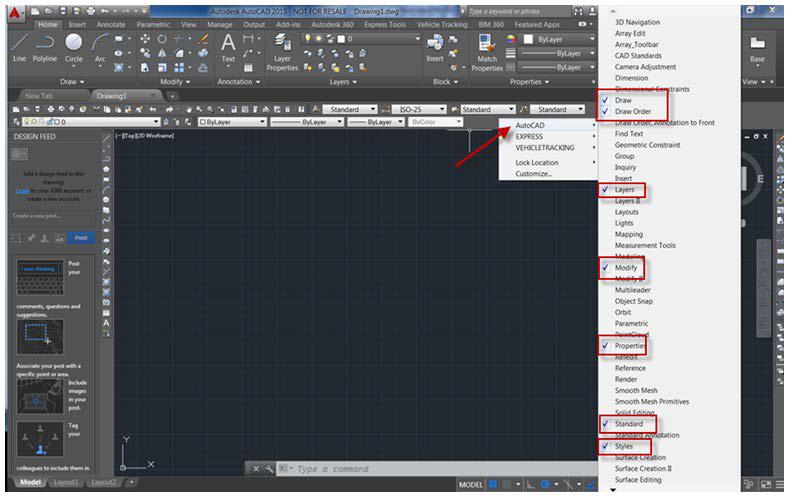Viewport: 789px width, 497px height.
Task: Open the AutoCAD application menu logo
Action: point(15,13)
